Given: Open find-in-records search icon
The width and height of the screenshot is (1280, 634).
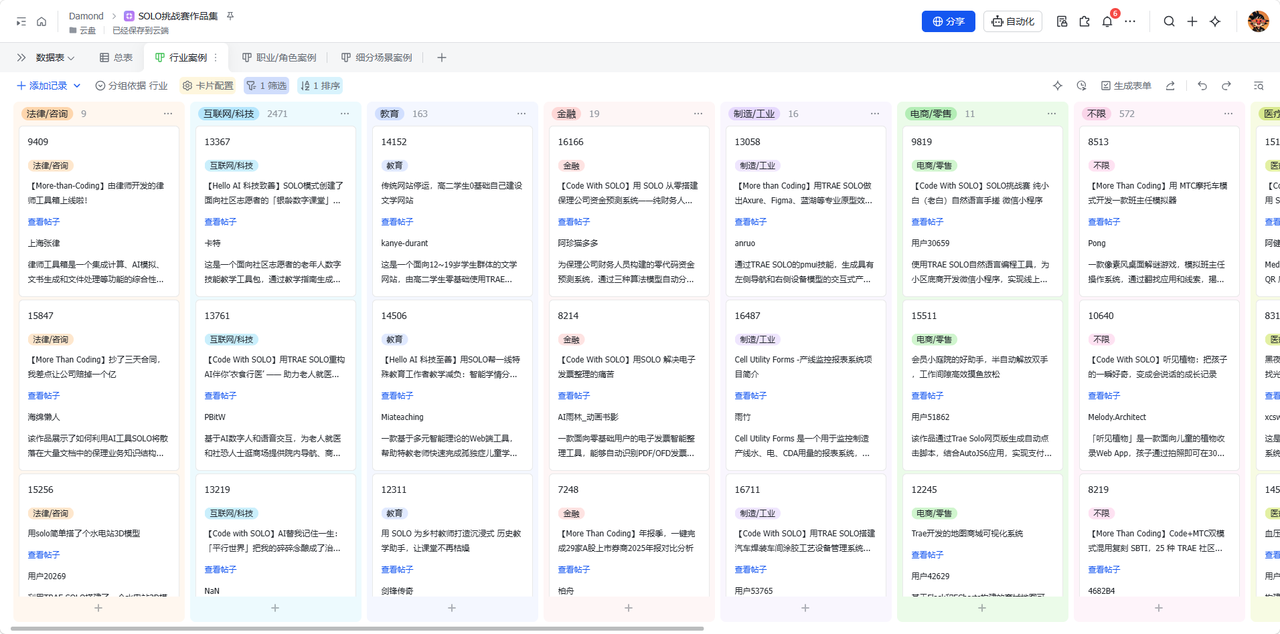Looking at the screenshot, I should point(1259,86).
